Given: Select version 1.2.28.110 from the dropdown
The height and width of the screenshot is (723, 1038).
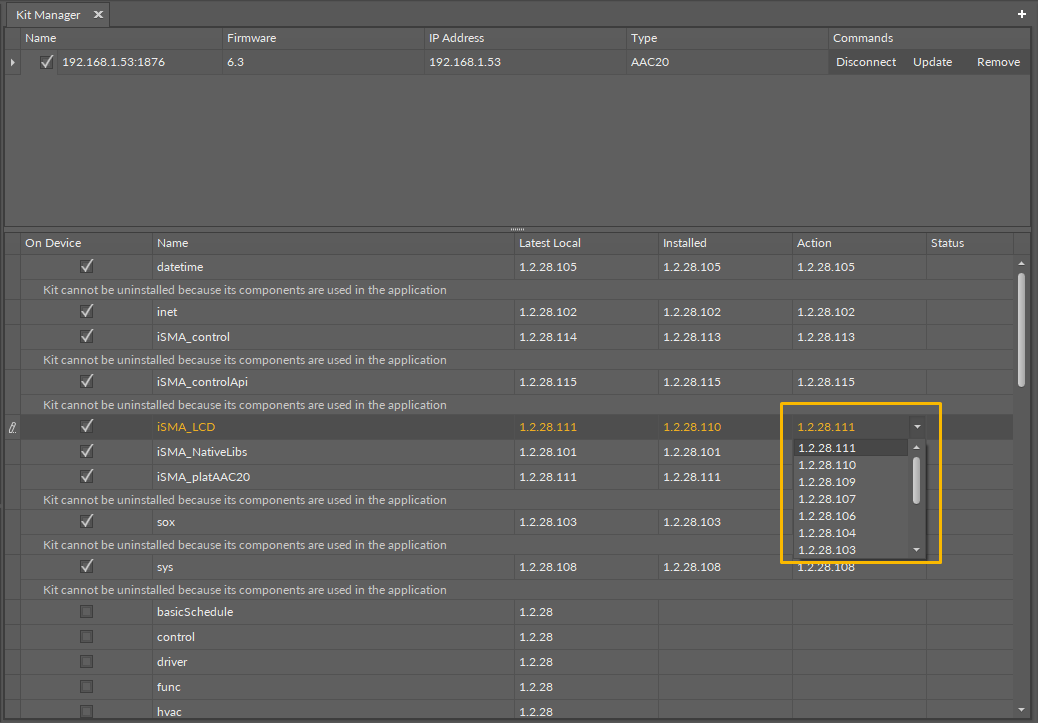Looking at the screenshot, I should (x=827, y=465).
